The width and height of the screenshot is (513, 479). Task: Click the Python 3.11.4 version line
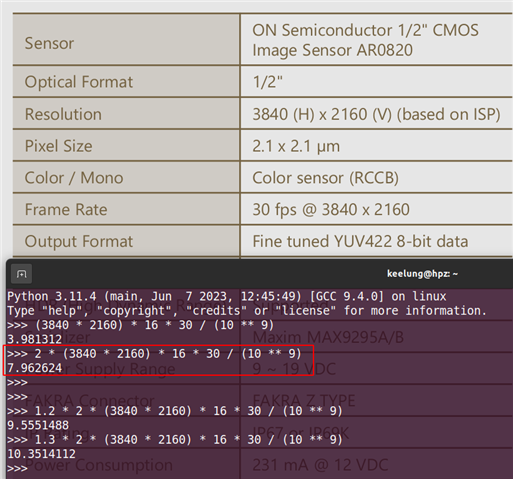click(227, 296)
